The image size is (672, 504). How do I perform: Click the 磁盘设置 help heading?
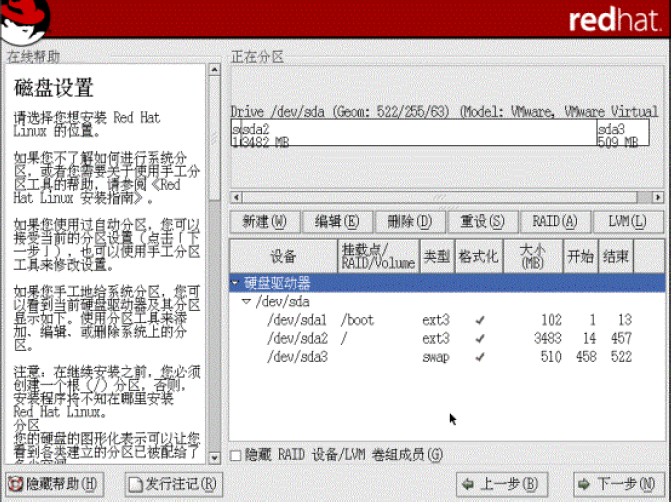pyautogui.click(x=54, y=88)
